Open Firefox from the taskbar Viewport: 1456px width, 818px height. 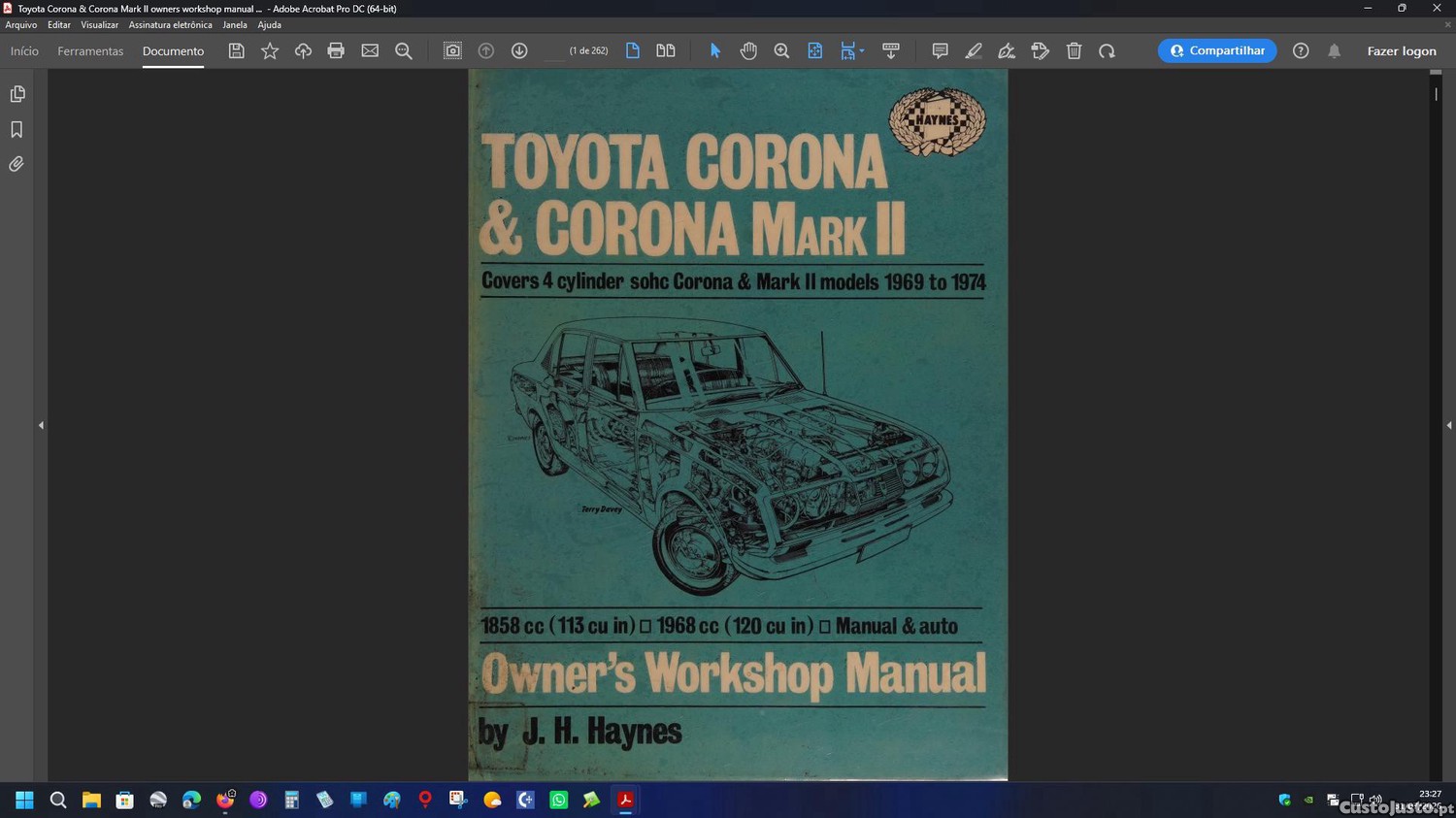point(225,800)
